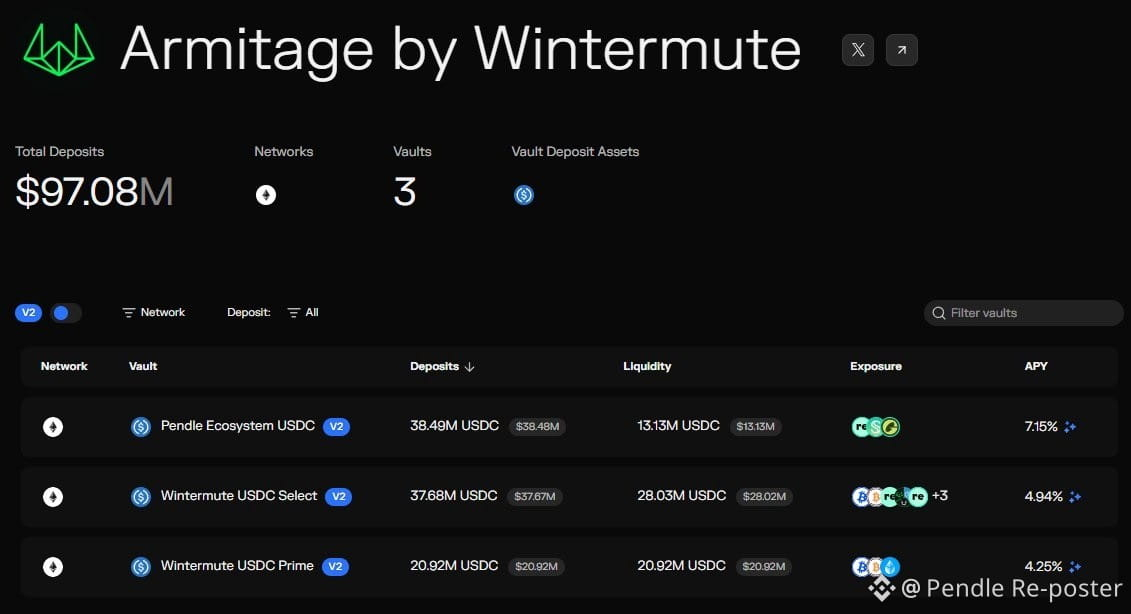Click USDC icon beside Wintermute USDC Prime

[141, 567]
